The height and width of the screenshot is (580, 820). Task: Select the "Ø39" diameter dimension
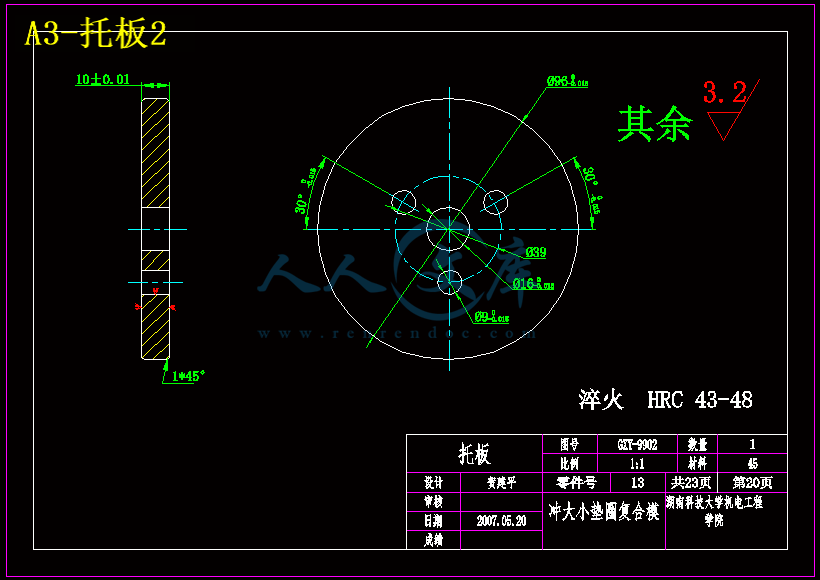(x=536, y=253)
